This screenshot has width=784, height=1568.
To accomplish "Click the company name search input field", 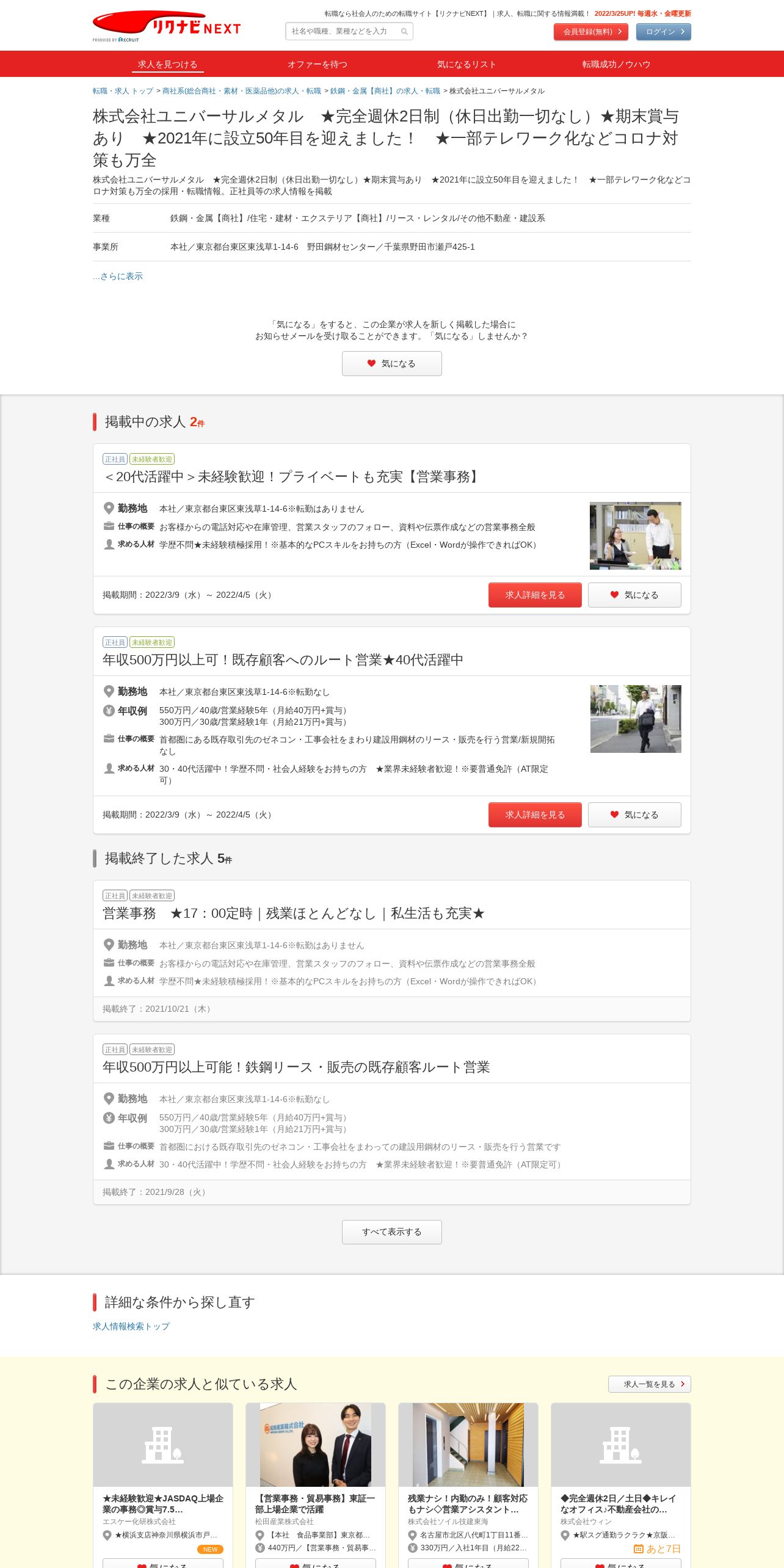I will click(349, 31).
